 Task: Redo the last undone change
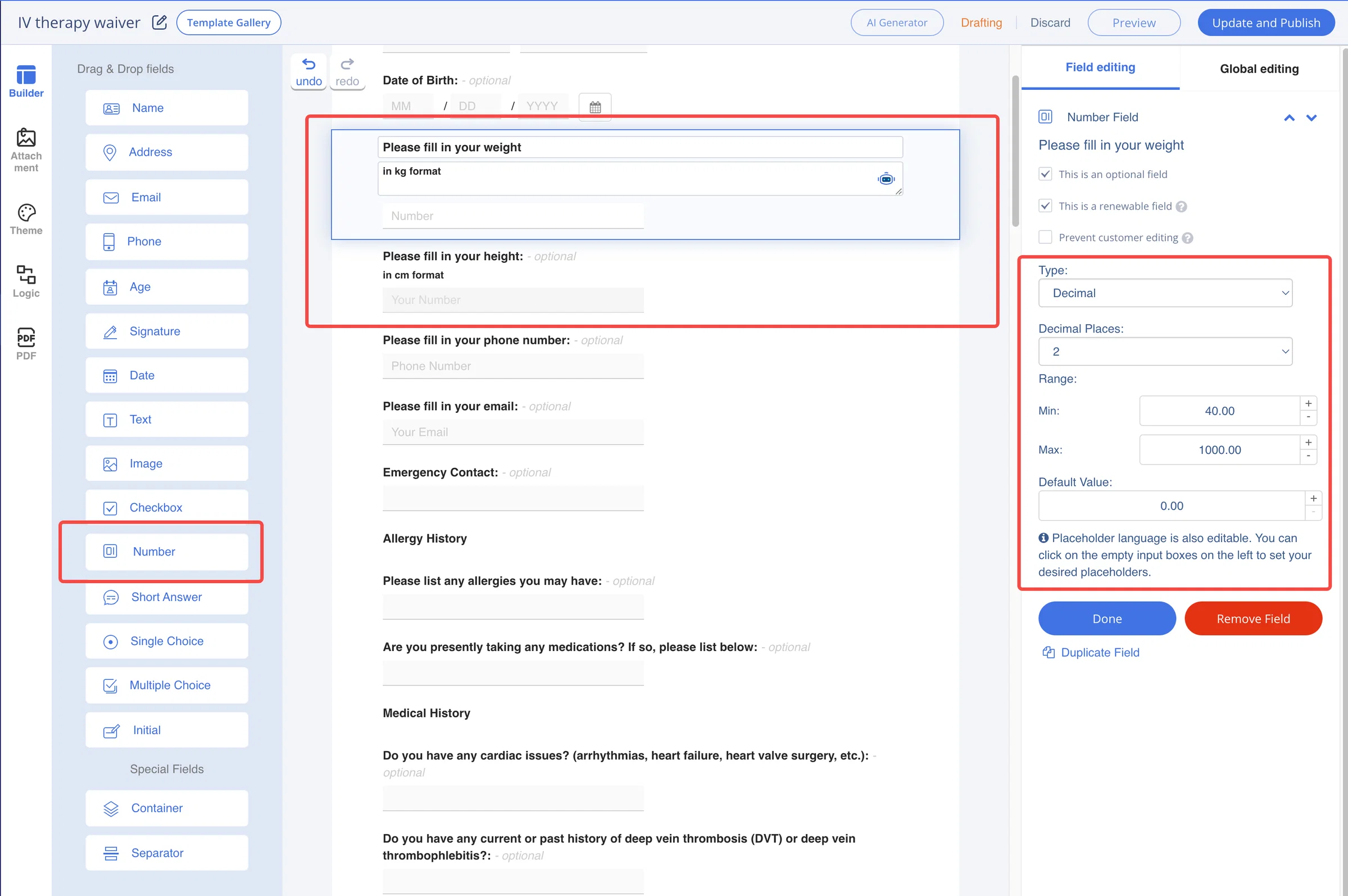(347, 72)
